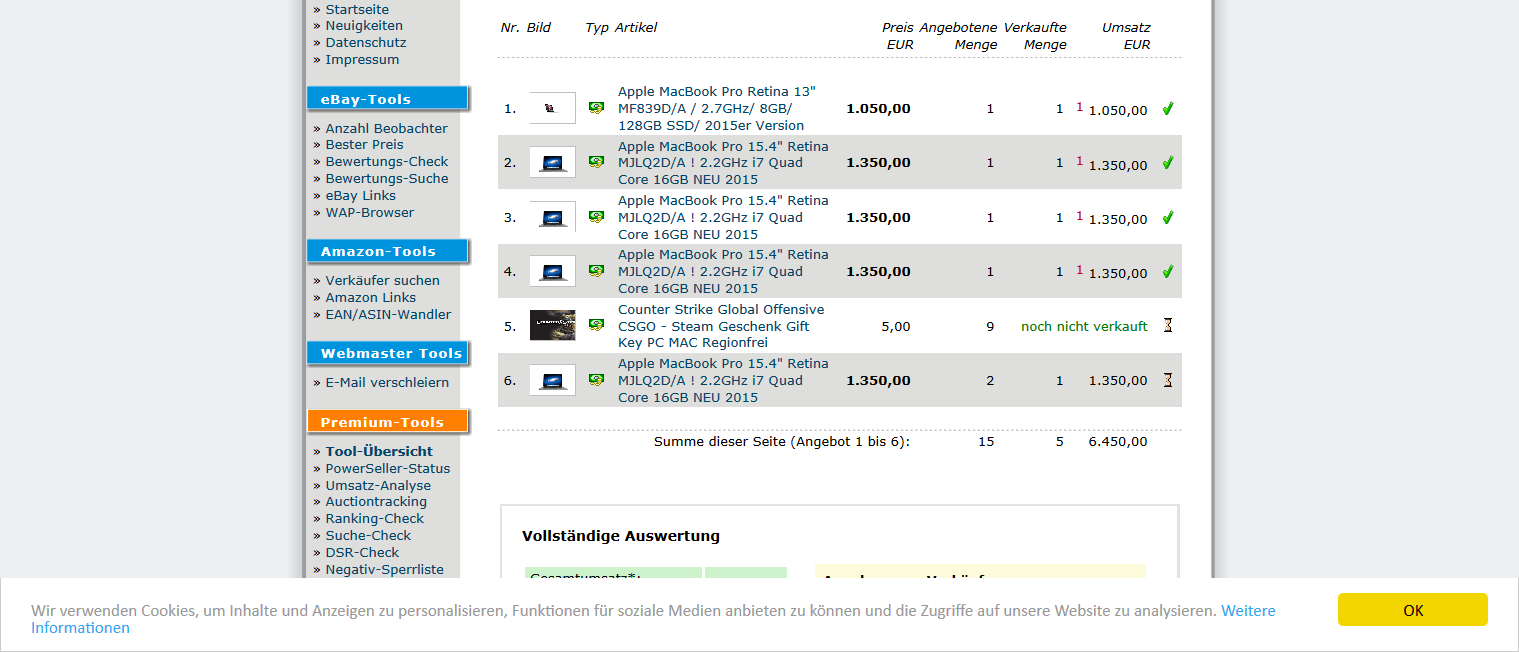Click the Artikel column header
The width and height of the screenshot is (1519, 652).
(636, 28)
